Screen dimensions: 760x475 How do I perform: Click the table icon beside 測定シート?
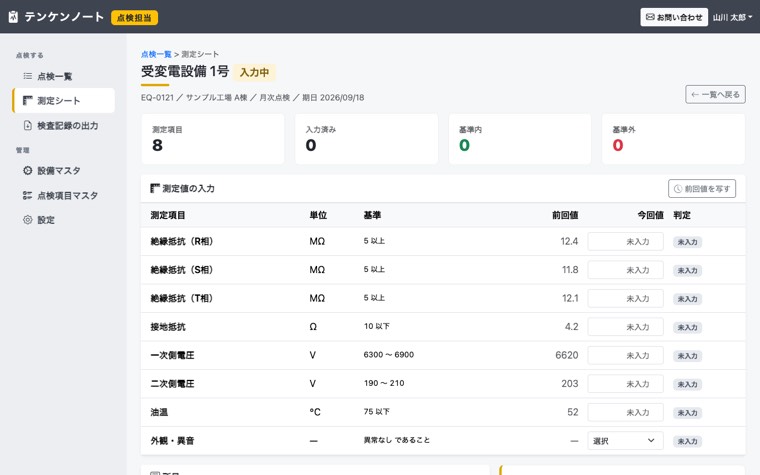[28, 100]
